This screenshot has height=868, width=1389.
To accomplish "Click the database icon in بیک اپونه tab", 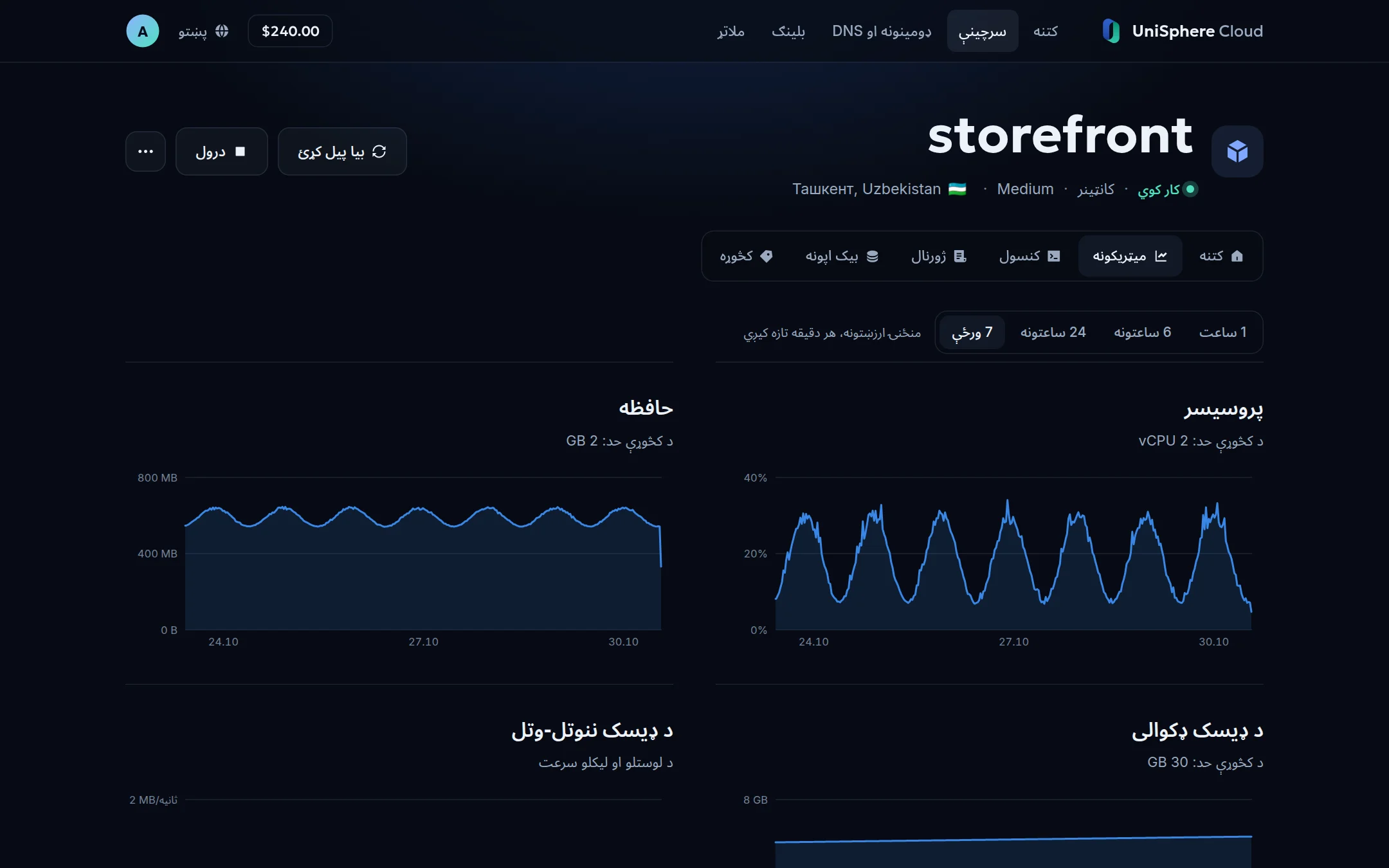I will 873,256.
